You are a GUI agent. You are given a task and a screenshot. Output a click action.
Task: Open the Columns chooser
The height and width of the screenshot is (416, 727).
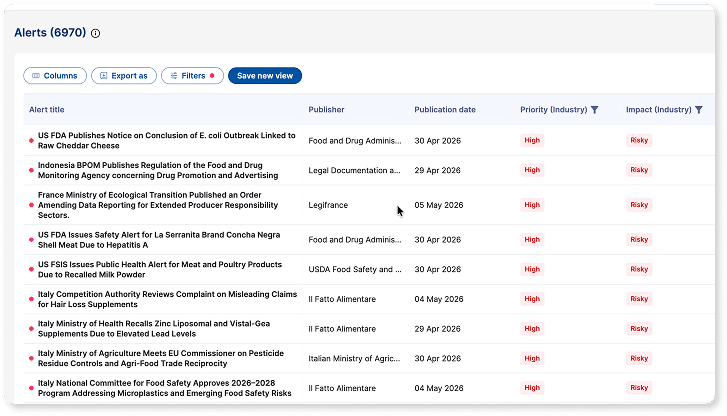click(55, 76)
